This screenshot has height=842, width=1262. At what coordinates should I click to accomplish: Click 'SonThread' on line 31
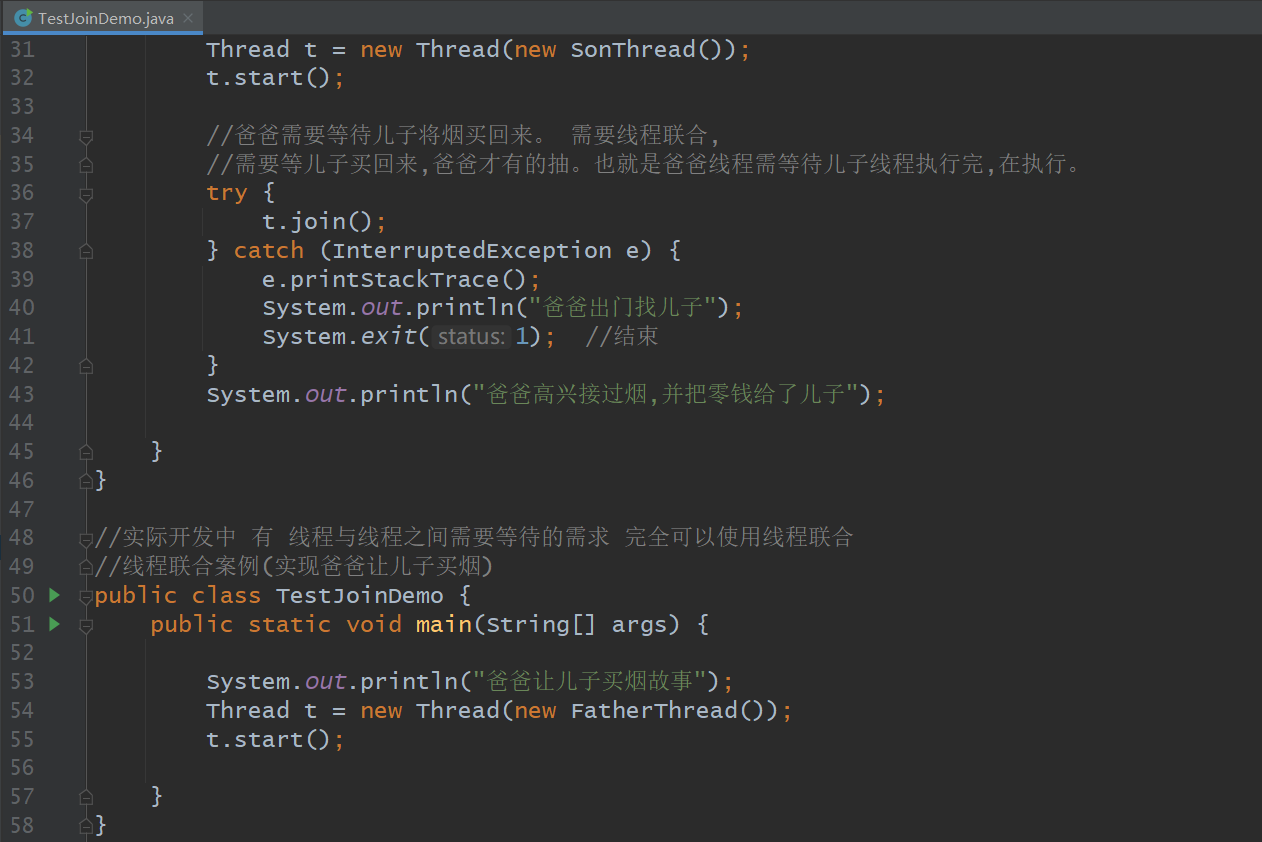pyautogui.click(x=633, y=50)
